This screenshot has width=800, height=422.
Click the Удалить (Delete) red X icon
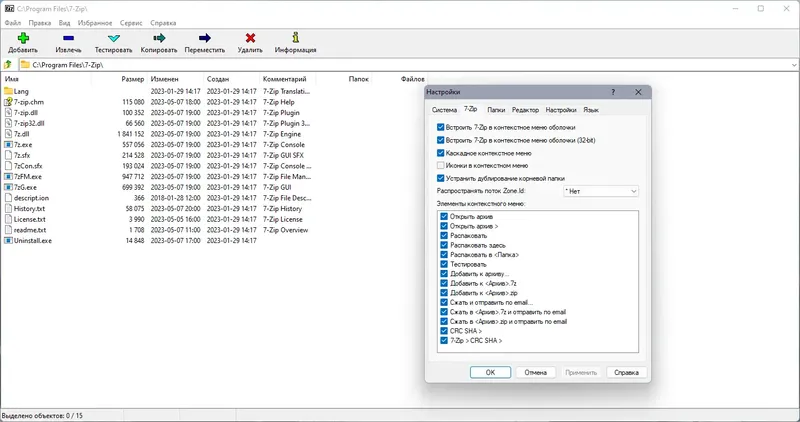pyautogui.click(x=250, y=38)
